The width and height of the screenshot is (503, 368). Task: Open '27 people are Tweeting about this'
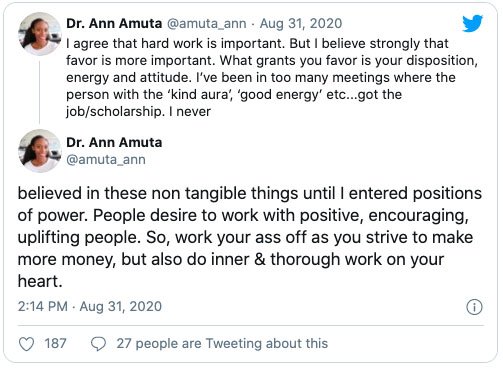pyautogui.click(x=222, y=344)
